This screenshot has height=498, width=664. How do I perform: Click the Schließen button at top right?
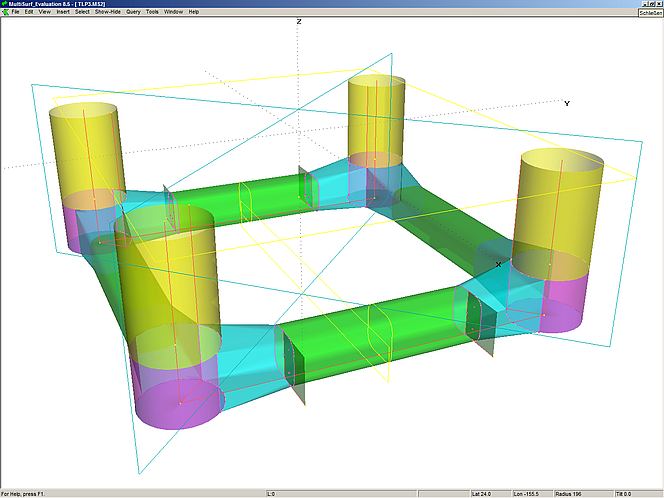[x=648, y=12]
